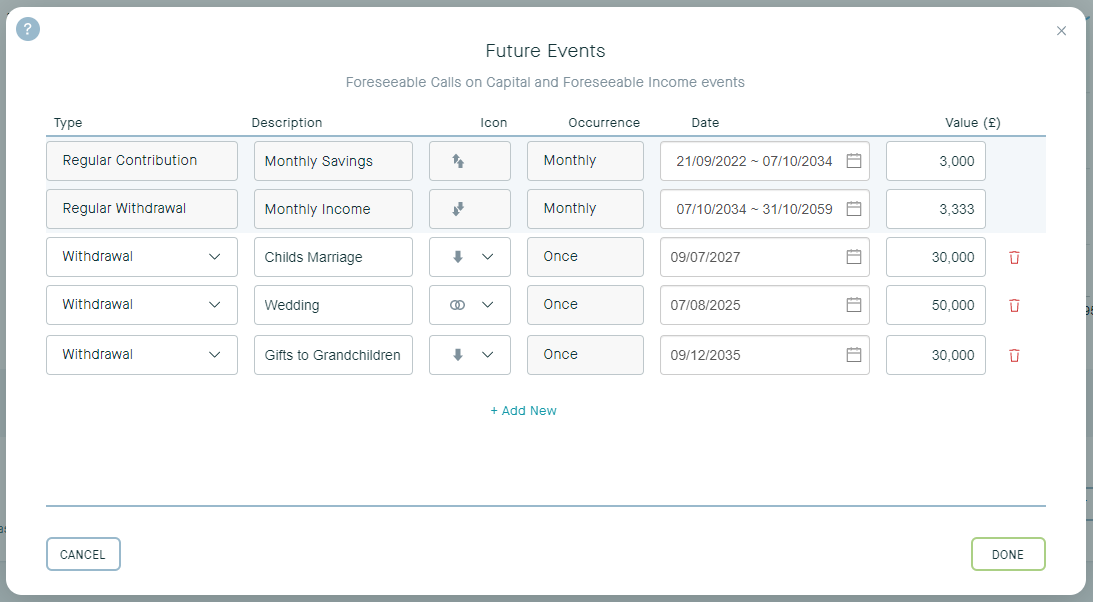Viewport: 1093px width, 602px height.
Task: Select the 3,000 value field for Monthly Savings
Action: click(935, 160)
